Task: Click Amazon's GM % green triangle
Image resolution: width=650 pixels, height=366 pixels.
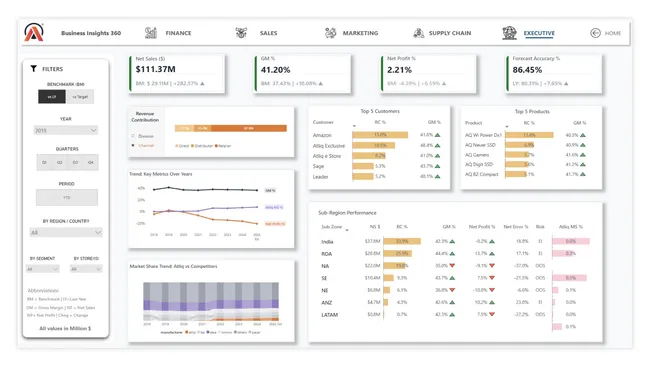Action: [437, 135]
